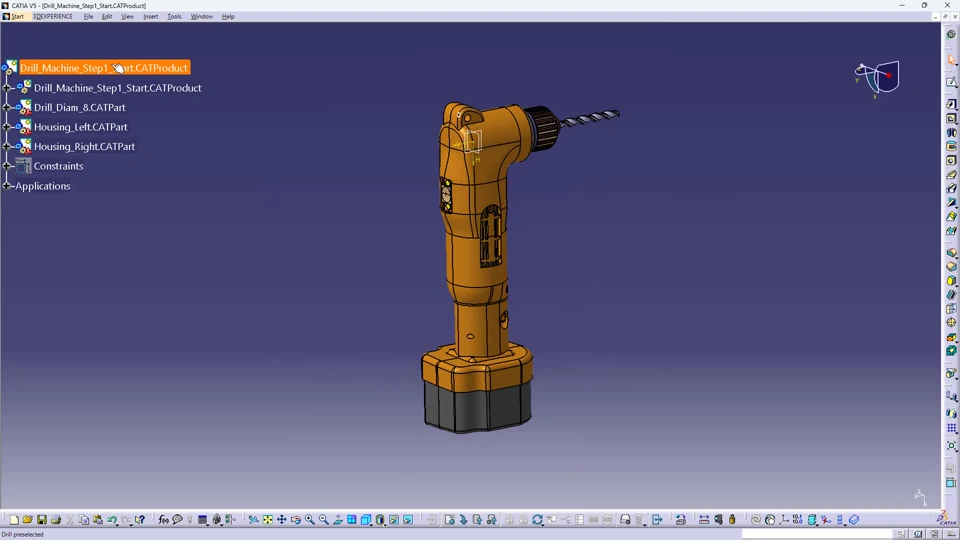Click the Fit All In icon

tap(268, 520)
